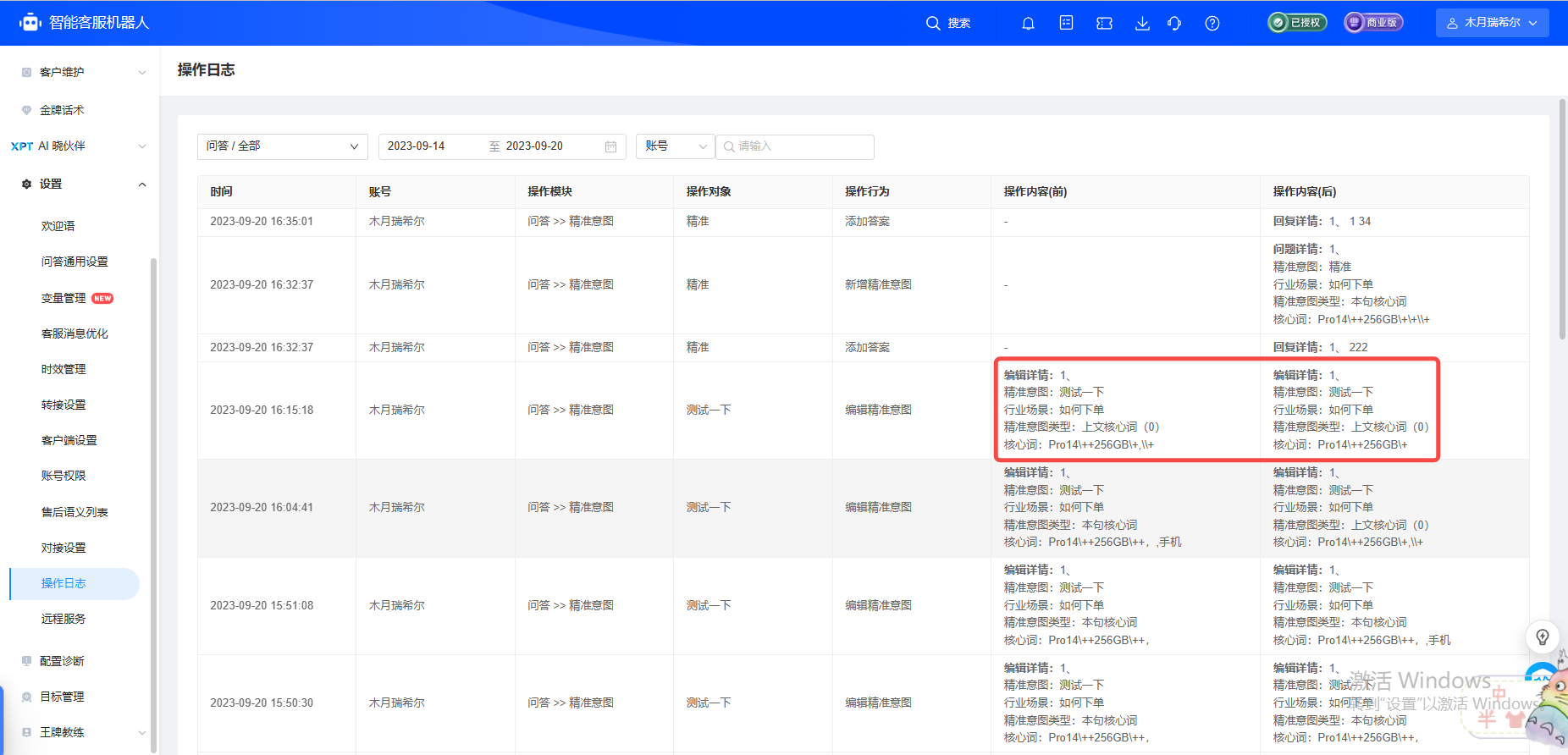Viewport: 1568px width, 755px height.
Task: Open 客服消息优化 page
Action: click(75, 333)
